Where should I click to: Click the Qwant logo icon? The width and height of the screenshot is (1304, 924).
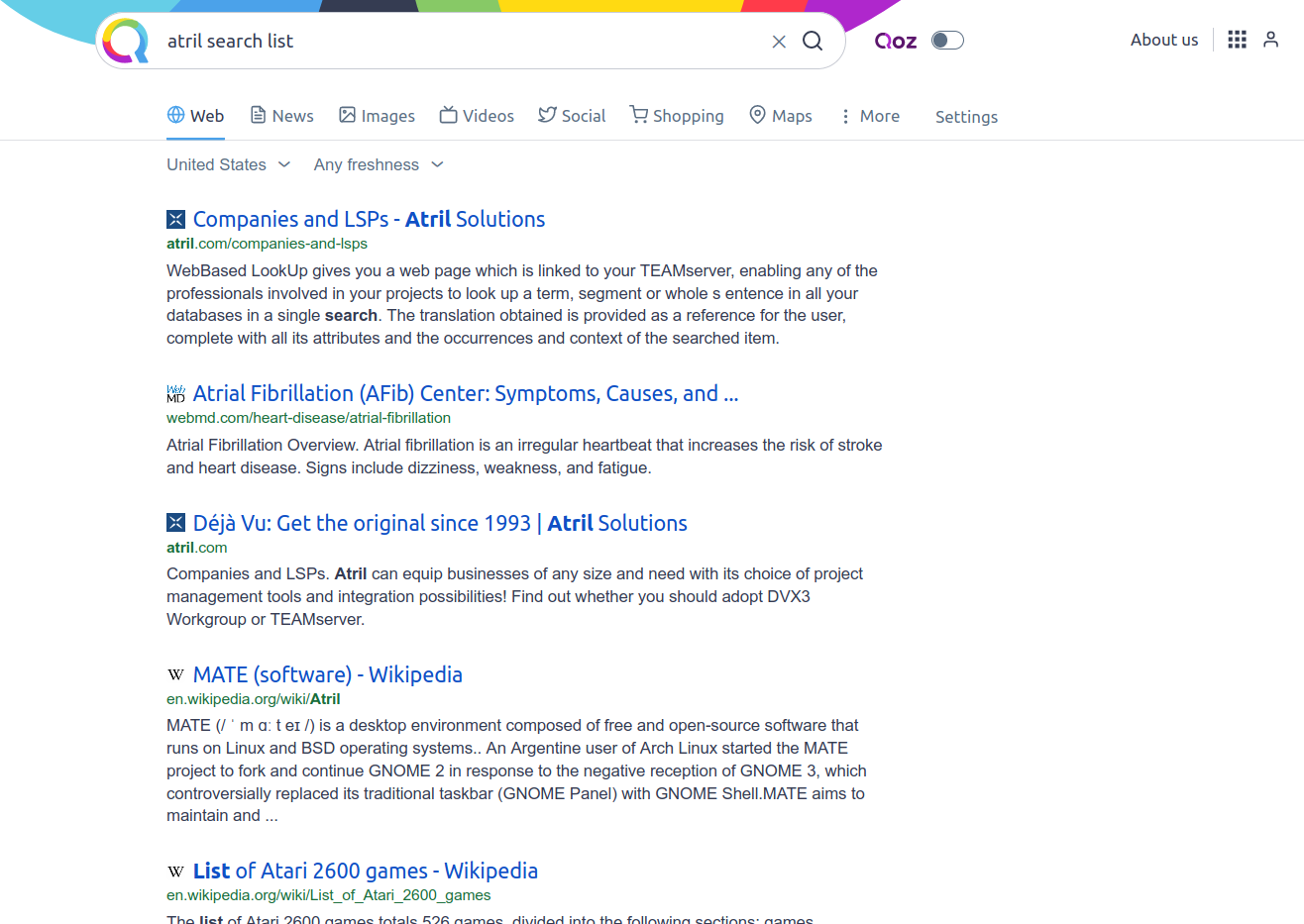pos(125,41)
